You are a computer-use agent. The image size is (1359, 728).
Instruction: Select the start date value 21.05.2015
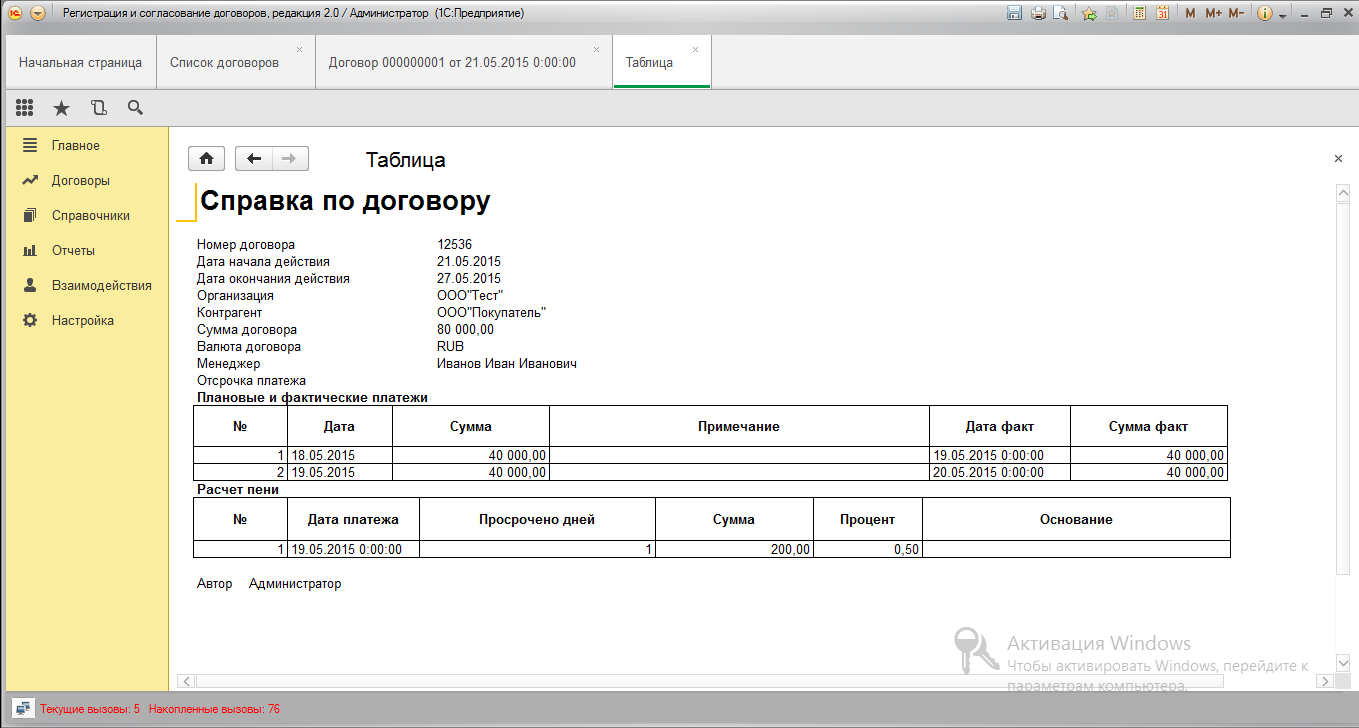469,262
